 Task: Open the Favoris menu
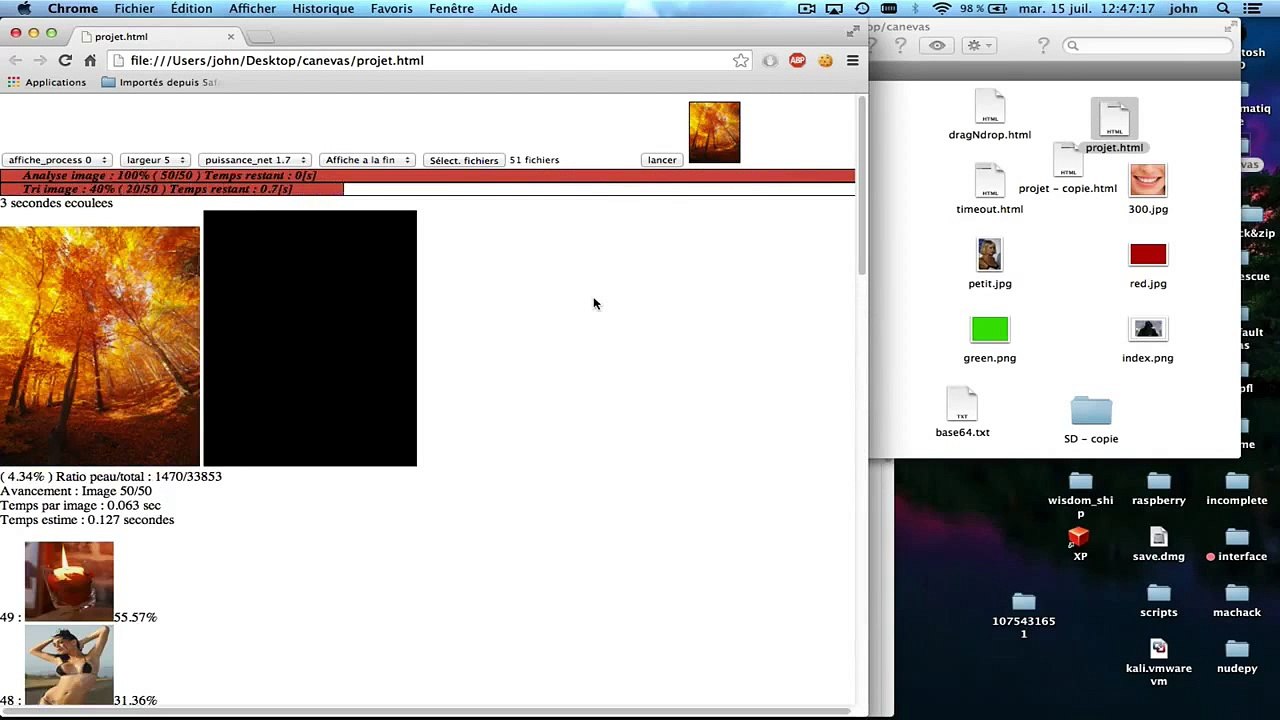point(391,9)
